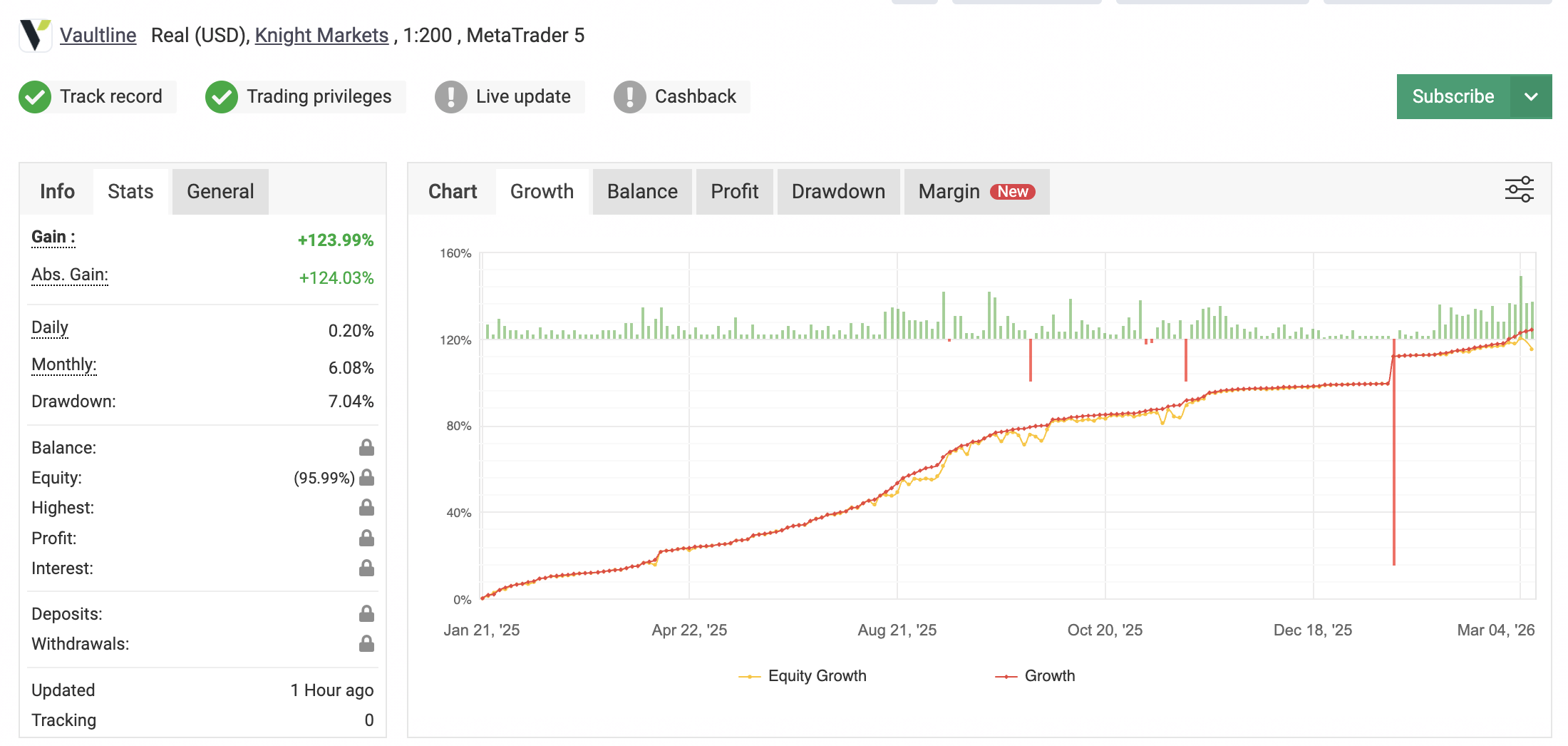Click the Cashback exclamation icon
The image size is (1568, 746).
coord(629,97)
